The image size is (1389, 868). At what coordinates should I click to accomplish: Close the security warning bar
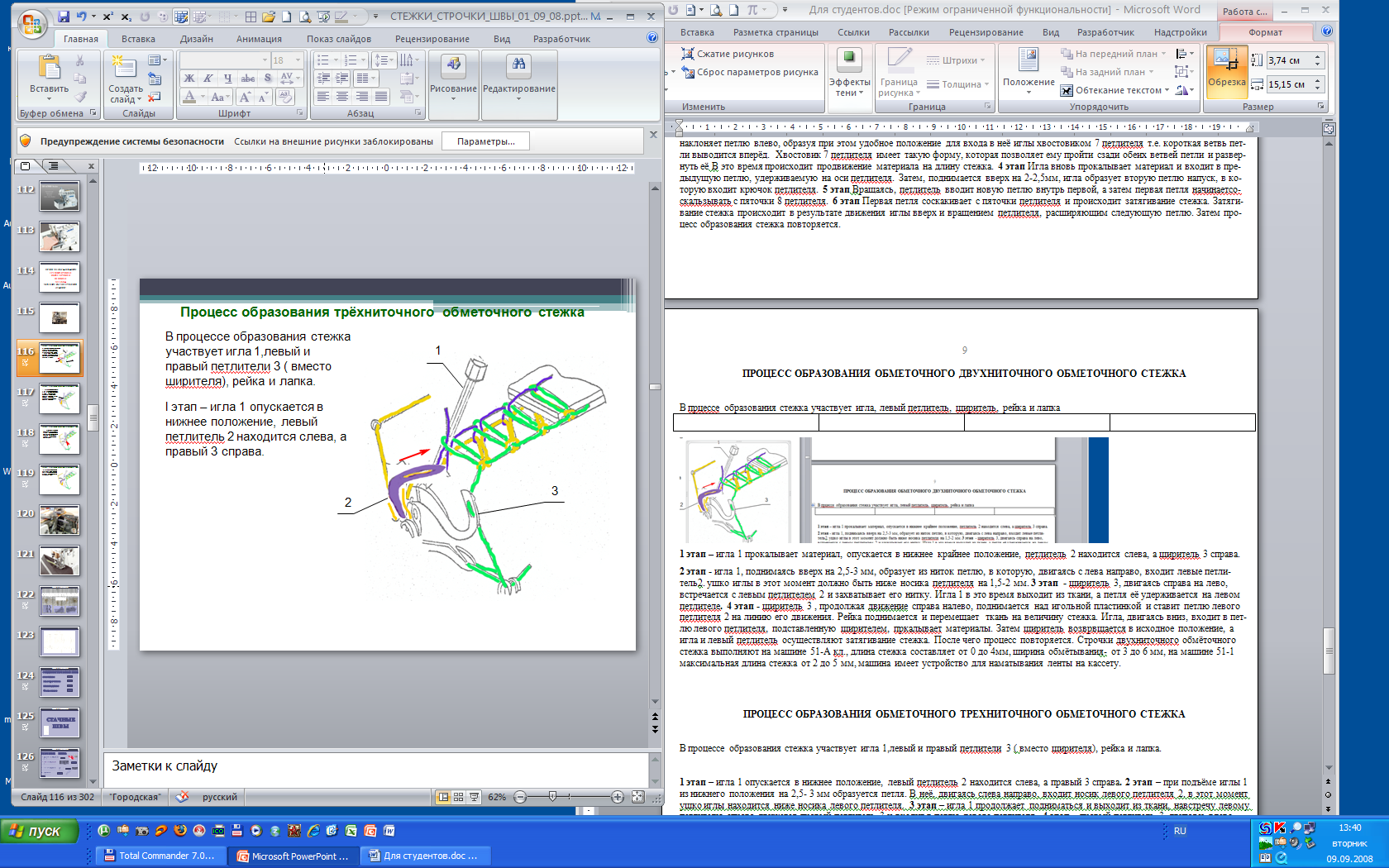[653, 134]
